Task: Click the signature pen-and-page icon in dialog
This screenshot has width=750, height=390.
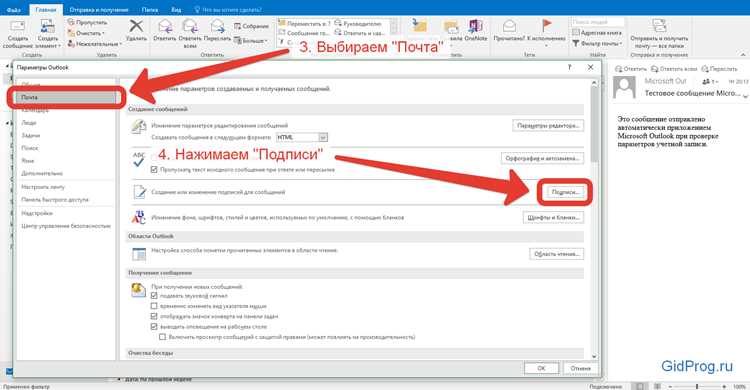Action: pos(139,192)
